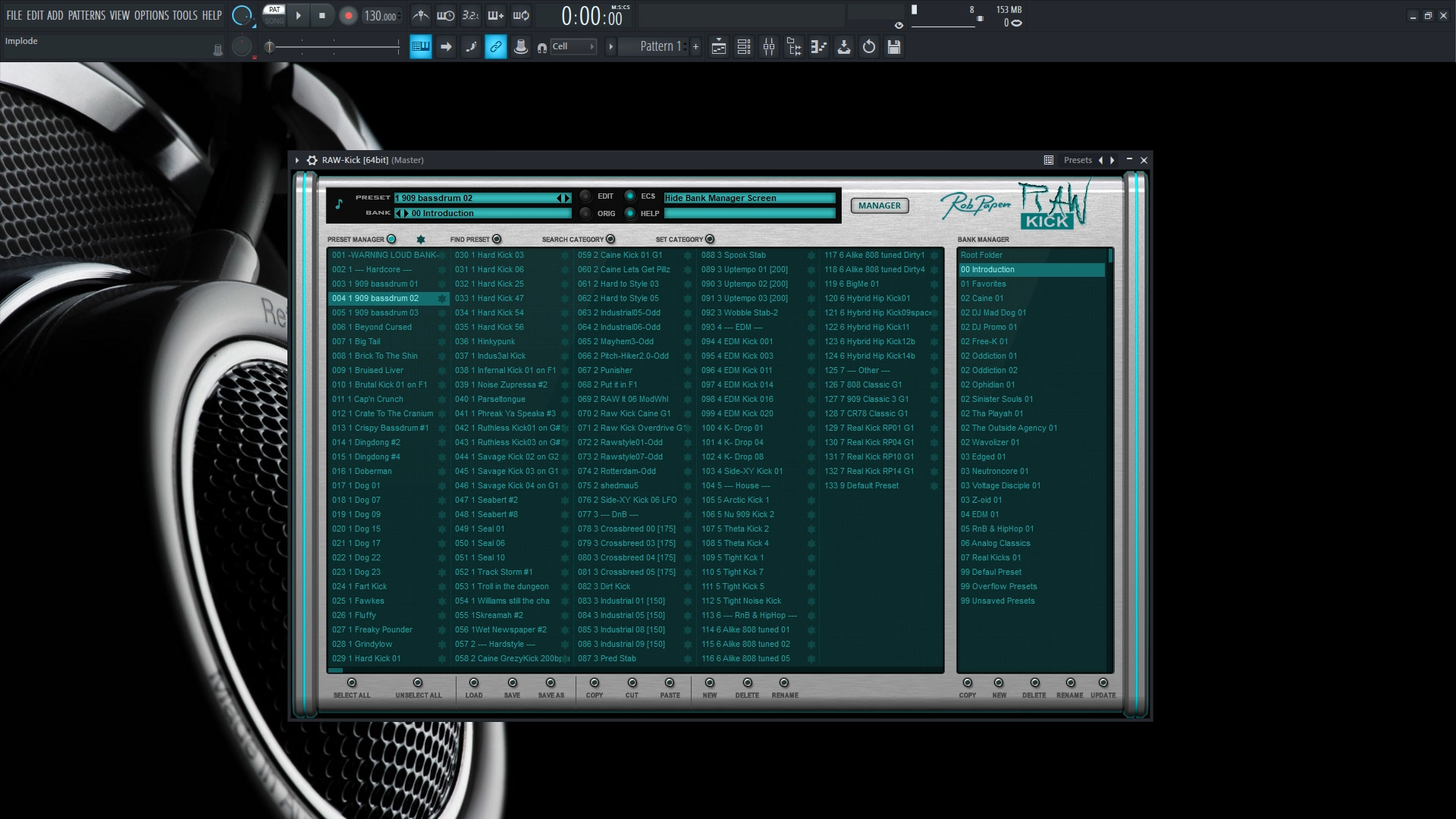Toggle the link/multilink to controllers icon

point(495,47)
